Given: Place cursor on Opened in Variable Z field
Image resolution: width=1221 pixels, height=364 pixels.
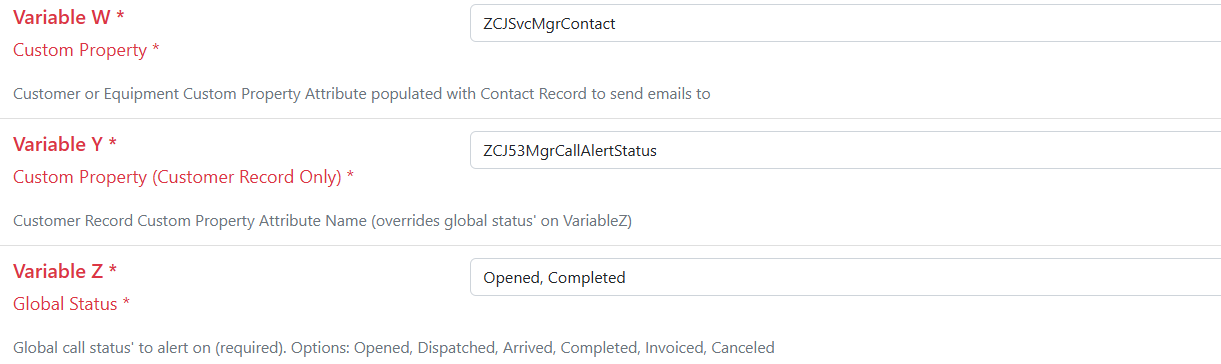Looking at the screenshot, I should tap(511, 278).
